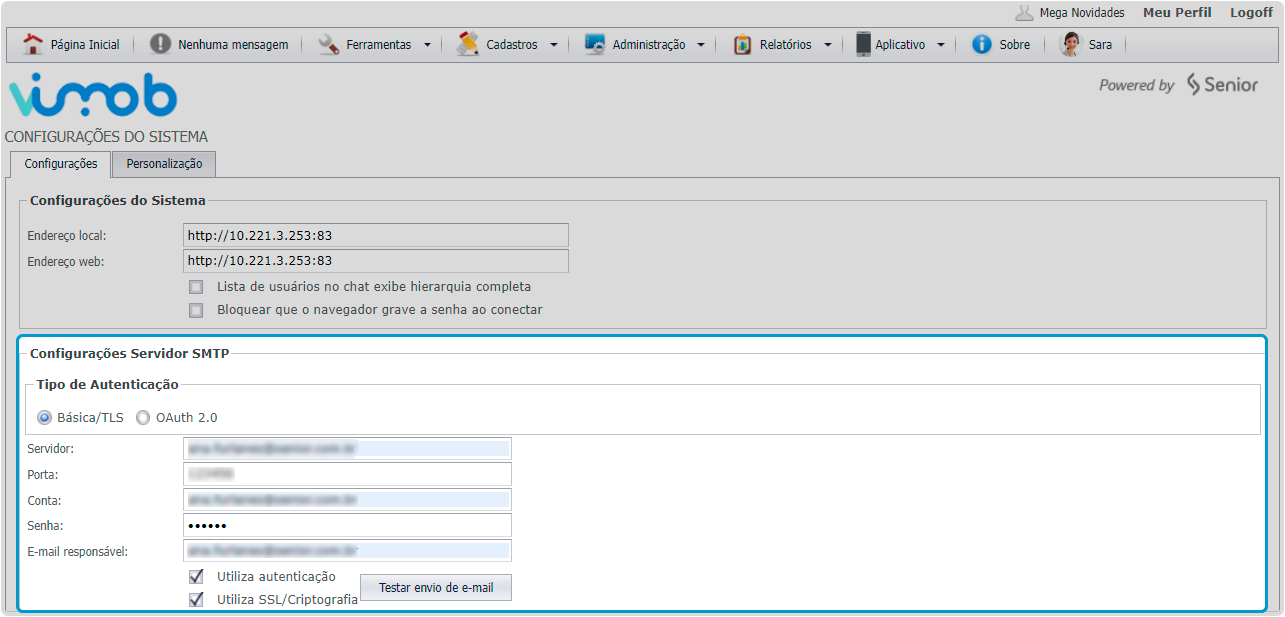Click the Porta input field
Viewport: 1285px width, 617px height.
(347, 474)
